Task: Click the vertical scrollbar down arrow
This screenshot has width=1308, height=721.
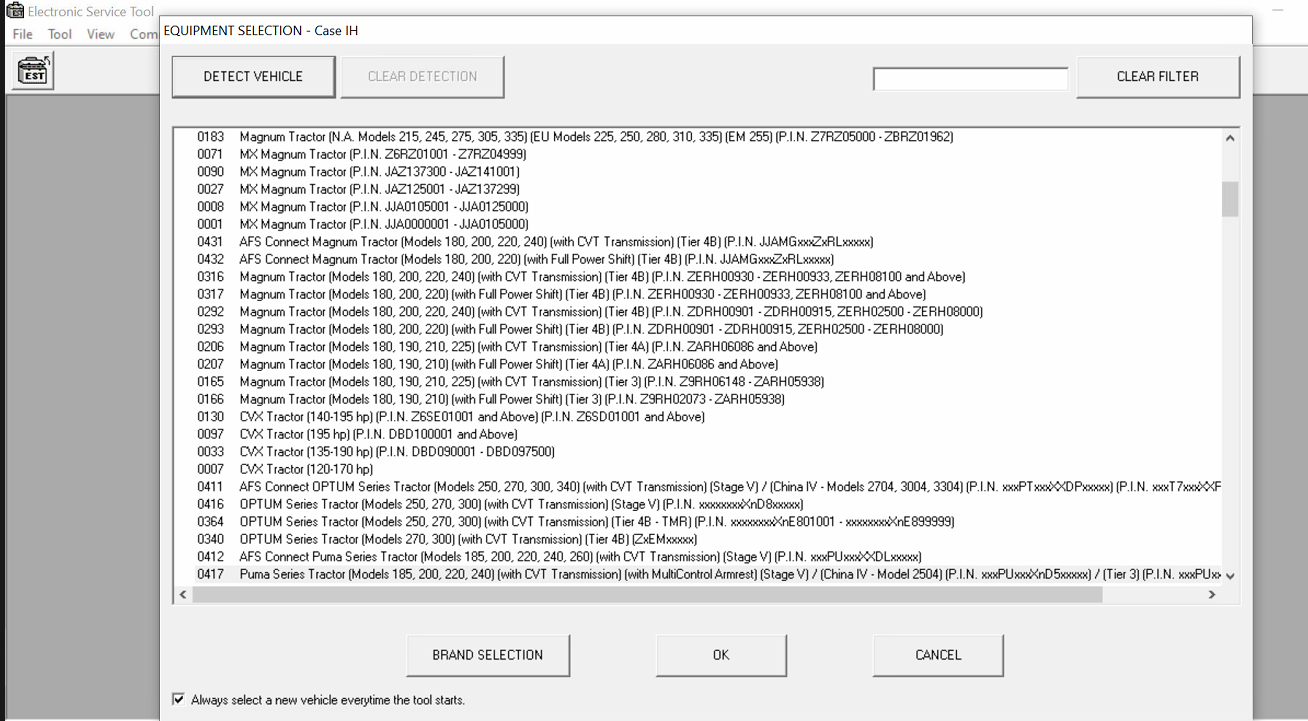Action: coord(1230,576)
